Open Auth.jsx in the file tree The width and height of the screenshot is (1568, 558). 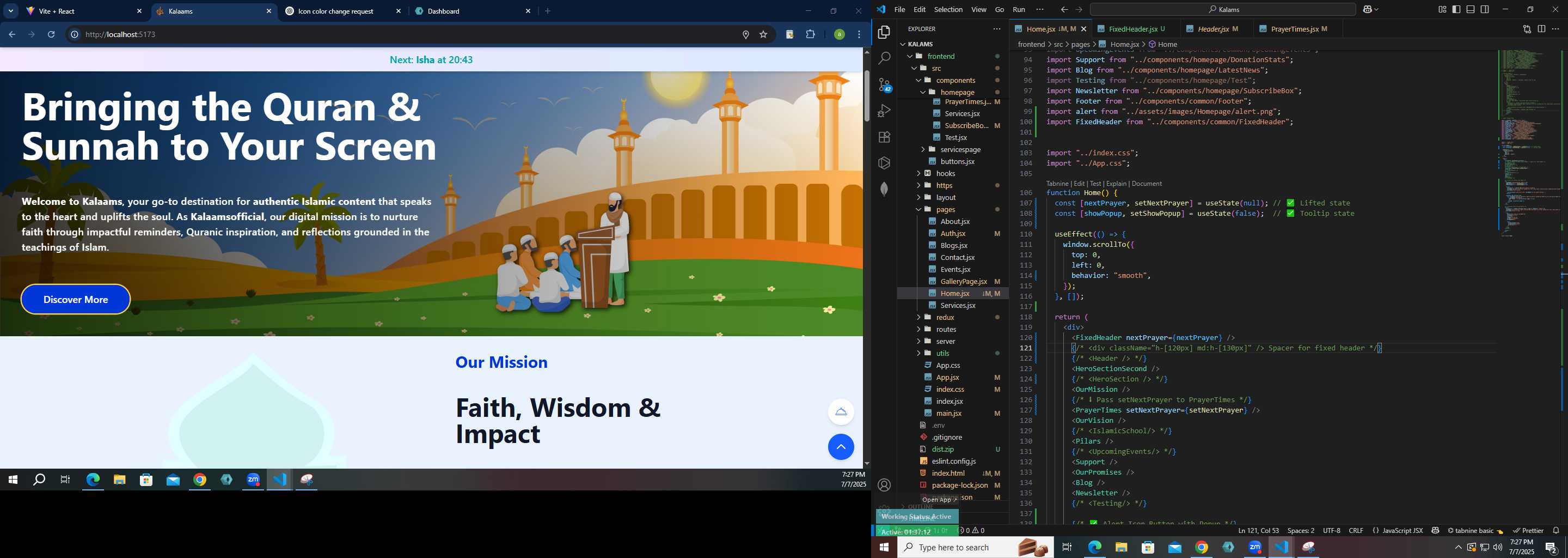953,233
